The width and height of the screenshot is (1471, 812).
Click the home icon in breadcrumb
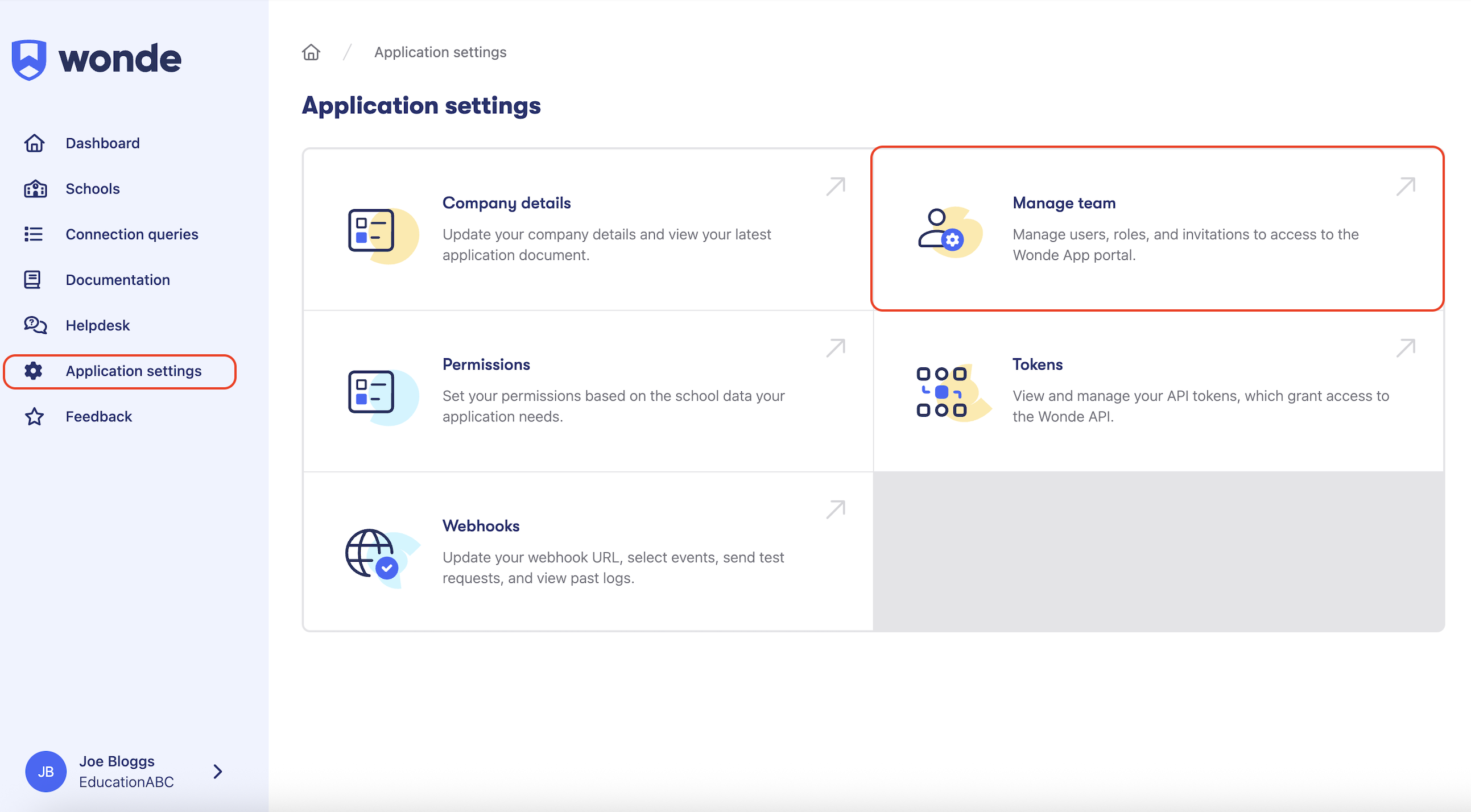click(x=311, y=52)
